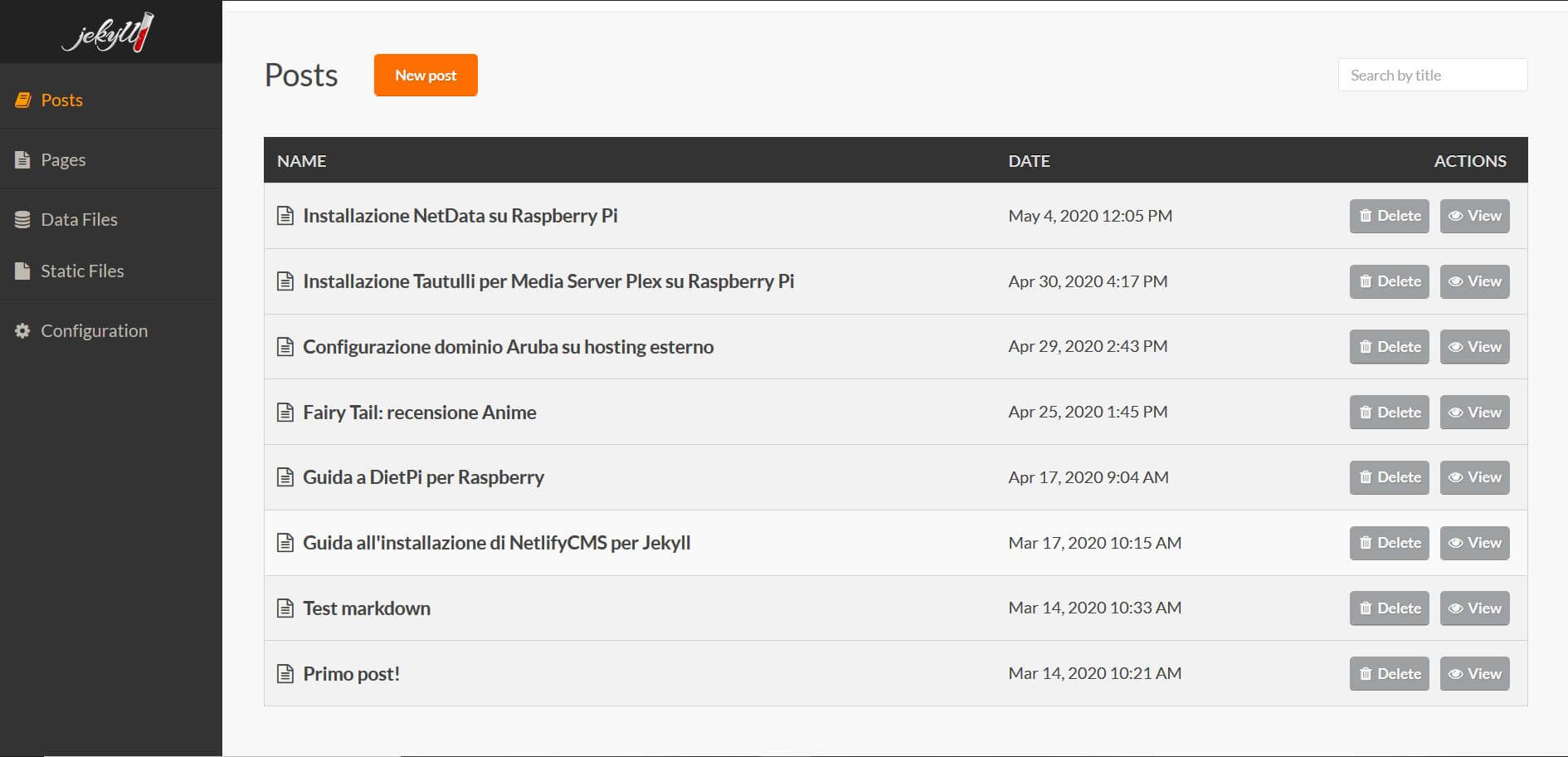Click the trash icon beside 'Primo post!'
This screenshot has width=1568, height=757.
point(1366,673)
